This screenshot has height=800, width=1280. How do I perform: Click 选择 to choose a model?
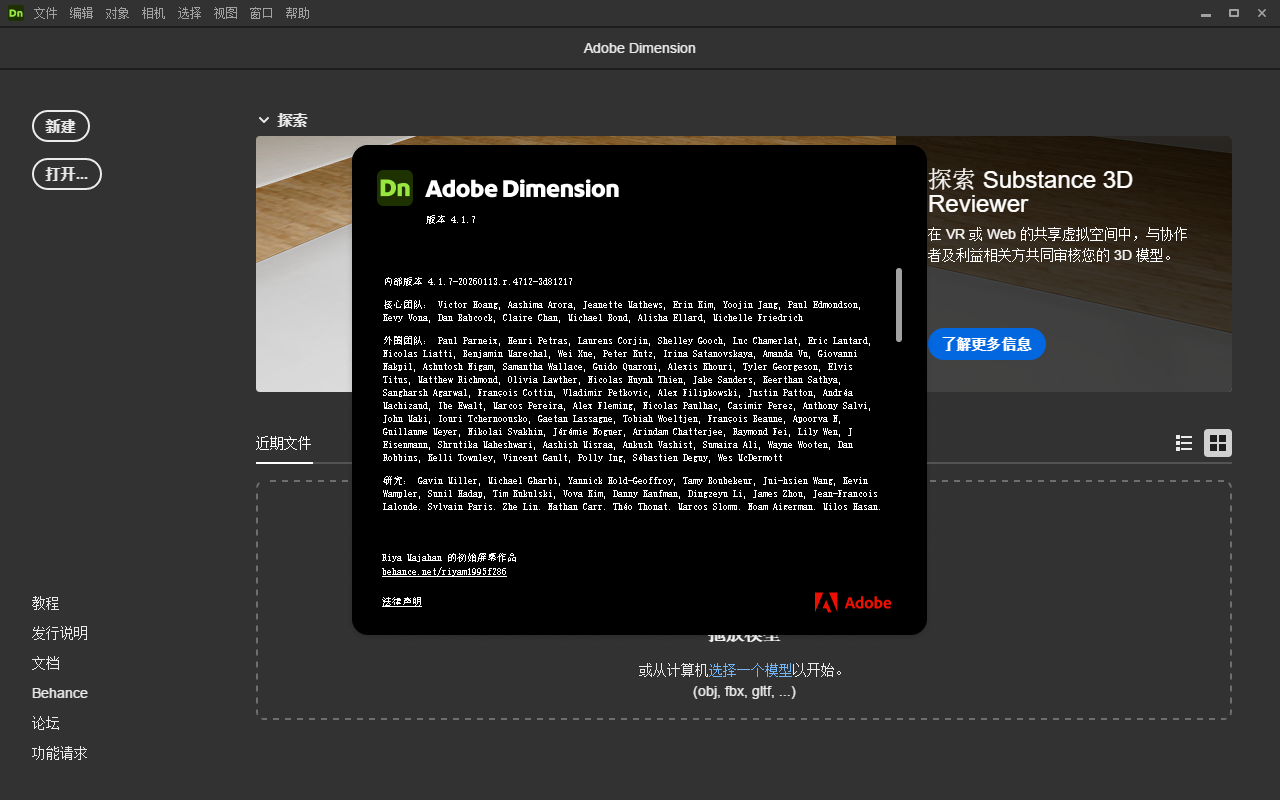723,670
